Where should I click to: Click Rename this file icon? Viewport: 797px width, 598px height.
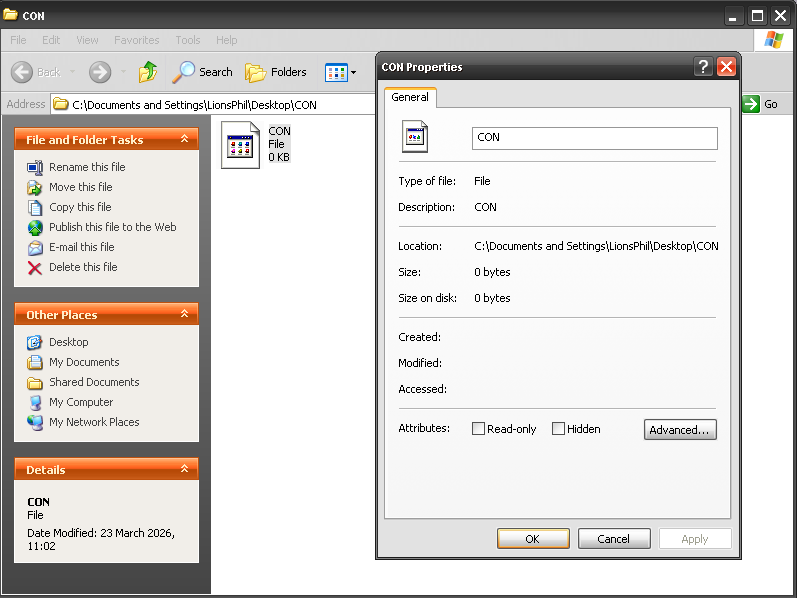pos(35,167)
